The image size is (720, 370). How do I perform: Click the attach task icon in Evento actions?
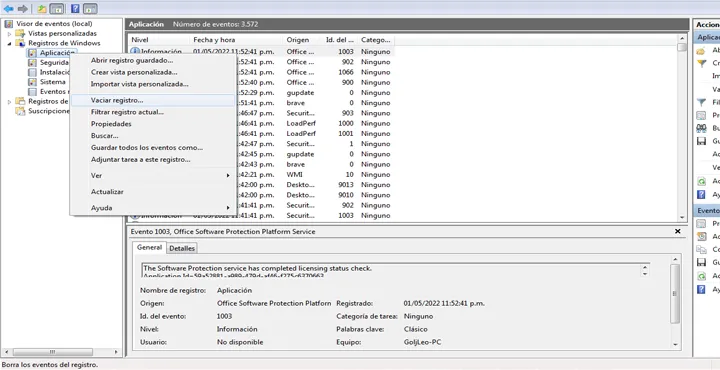coord(701,236)
